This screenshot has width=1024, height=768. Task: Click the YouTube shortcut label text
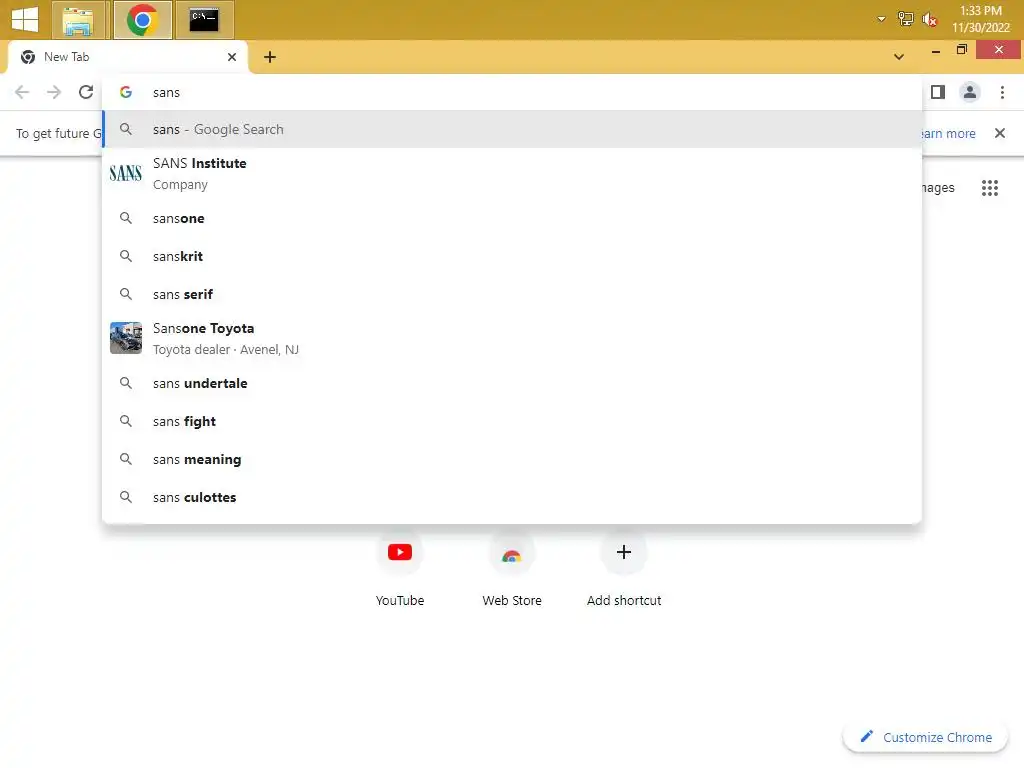coord(400,600)
